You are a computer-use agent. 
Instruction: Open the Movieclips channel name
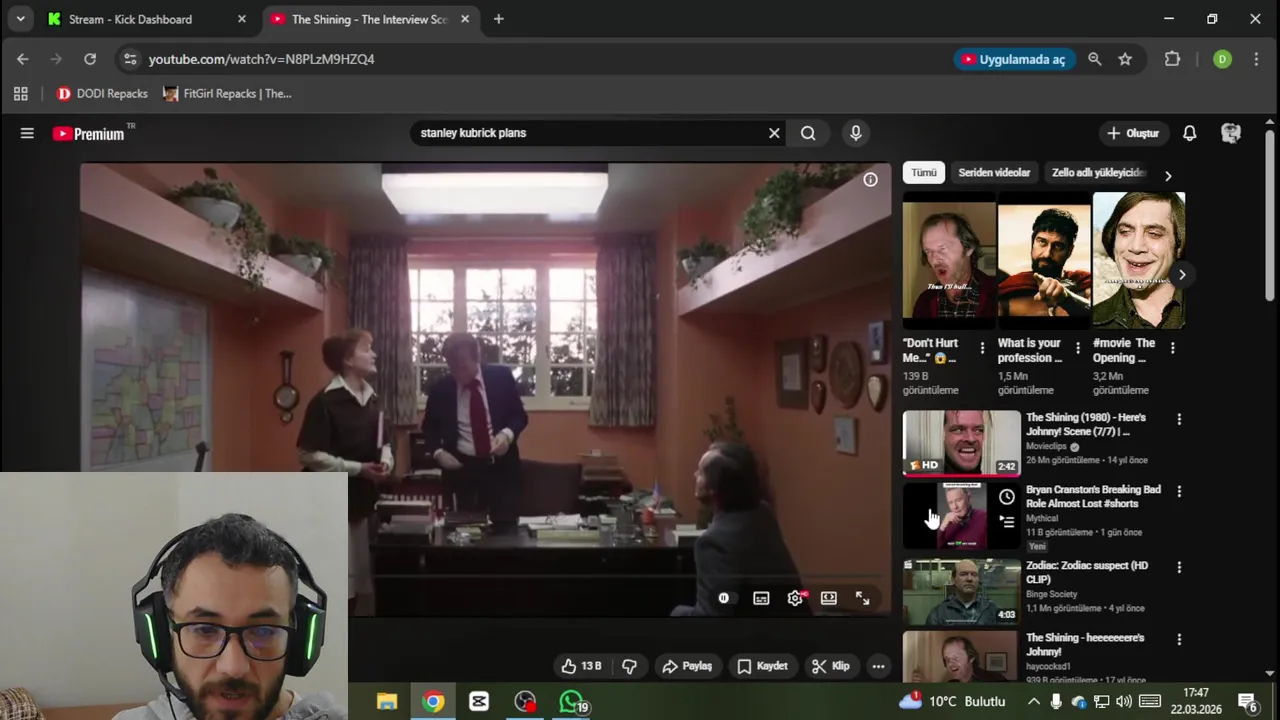1046,446
